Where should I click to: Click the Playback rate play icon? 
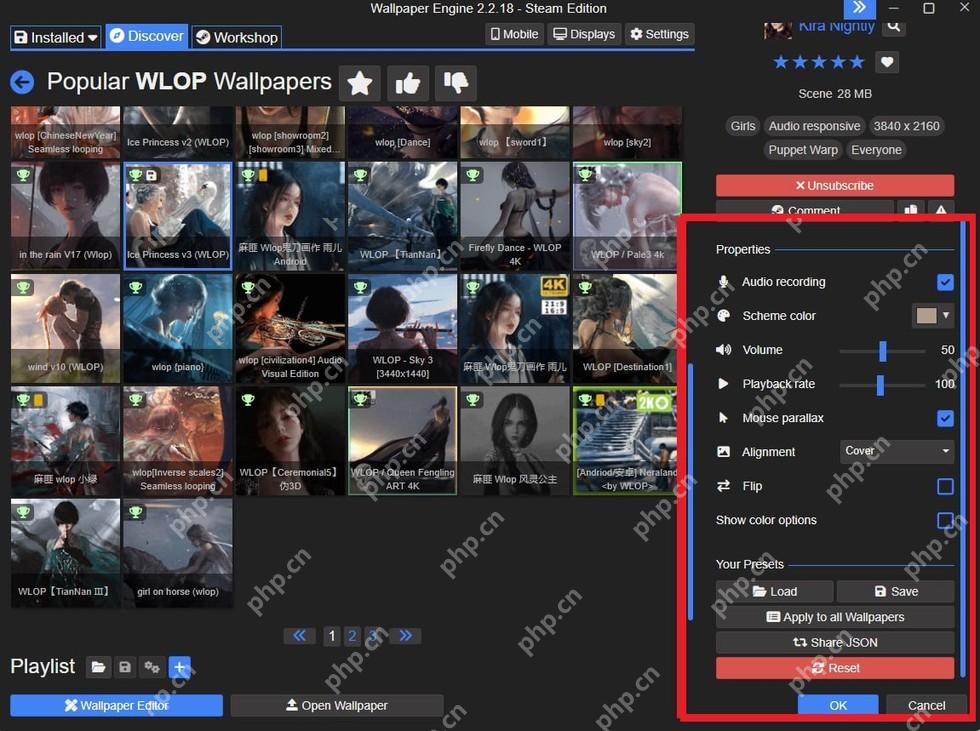coord(723,384)
